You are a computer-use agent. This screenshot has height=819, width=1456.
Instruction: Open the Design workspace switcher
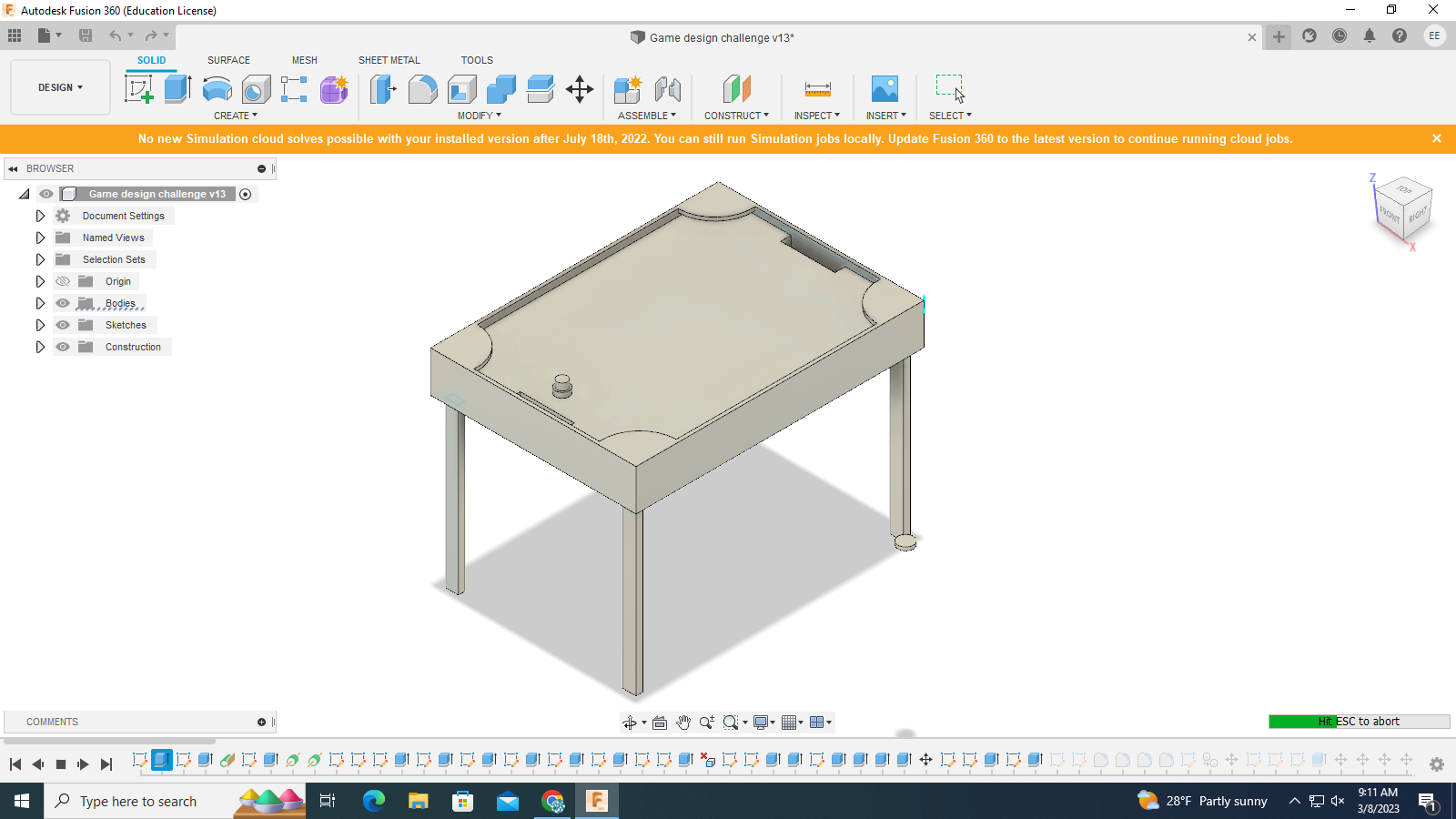pos(59,87)
